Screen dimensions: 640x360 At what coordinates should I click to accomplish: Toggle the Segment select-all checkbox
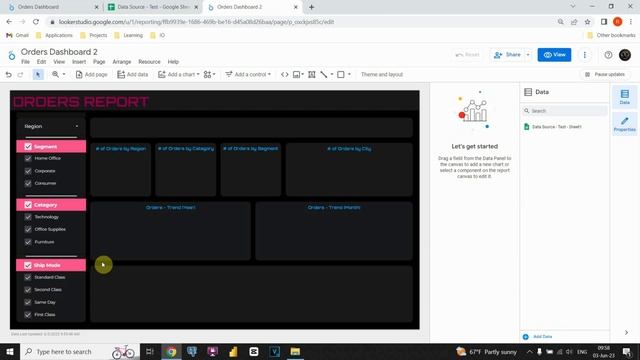coord(28,147)
